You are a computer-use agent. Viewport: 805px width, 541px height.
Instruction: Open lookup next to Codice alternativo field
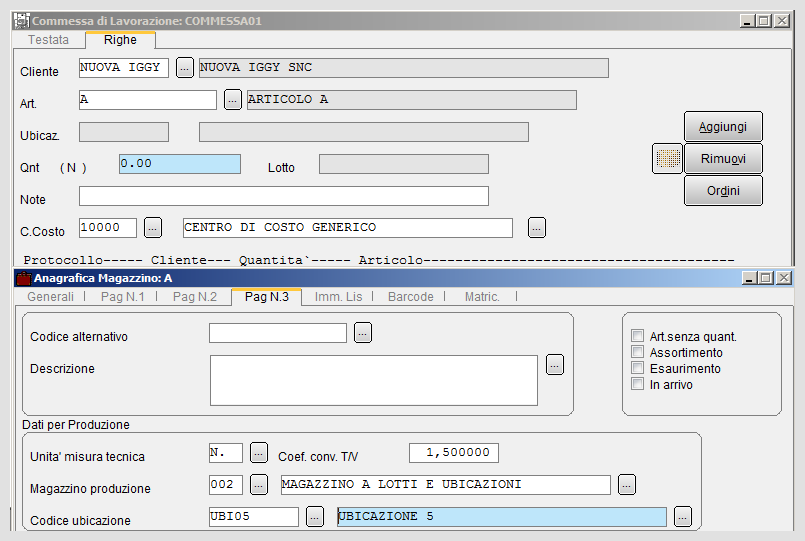click(x=363, y=333)
